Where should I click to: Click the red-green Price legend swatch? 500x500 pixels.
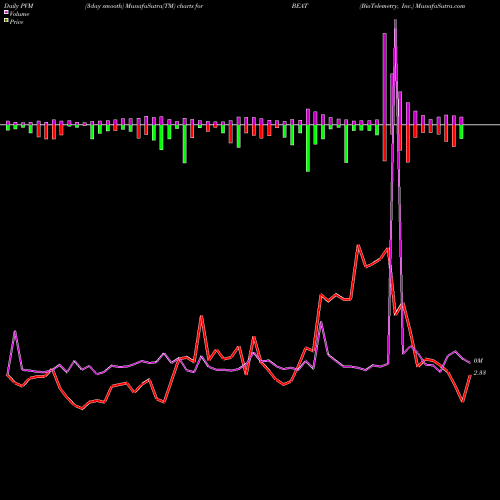(x=6, y=20)
